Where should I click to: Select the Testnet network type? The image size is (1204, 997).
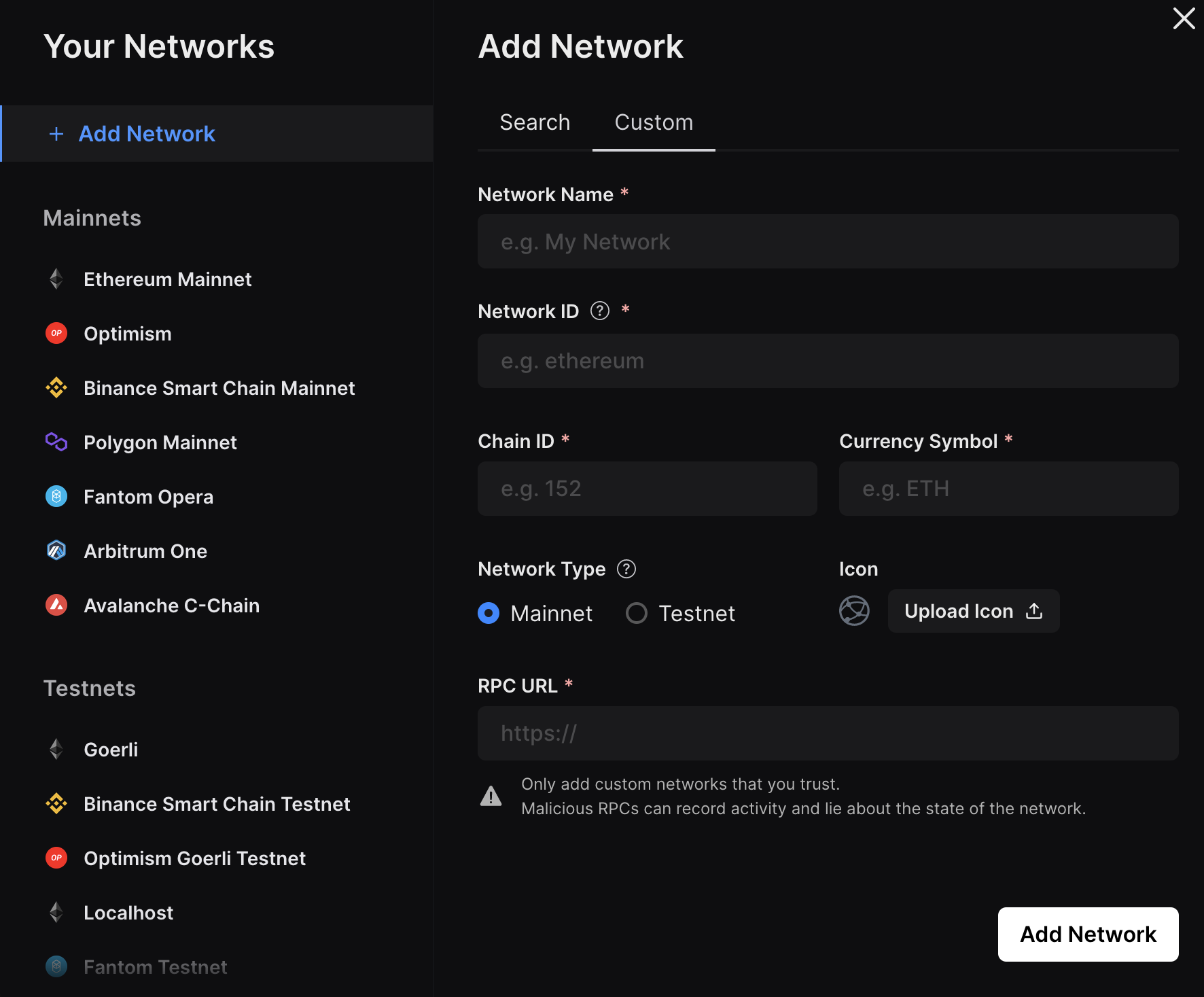(x=637, y=613)
